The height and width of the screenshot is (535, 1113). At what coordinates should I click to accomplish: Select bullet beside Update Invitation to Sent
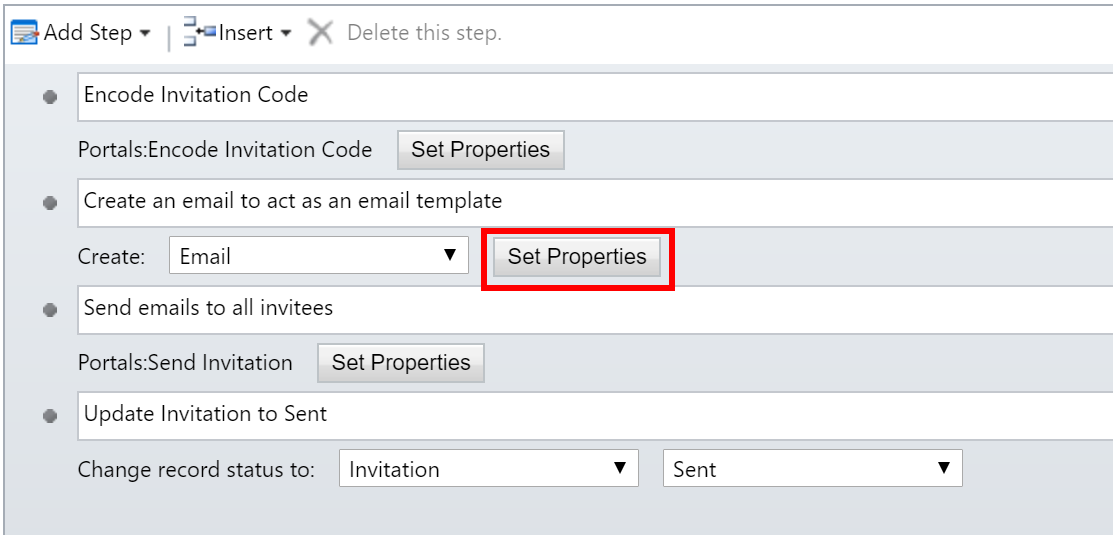(x=50, y=417)
